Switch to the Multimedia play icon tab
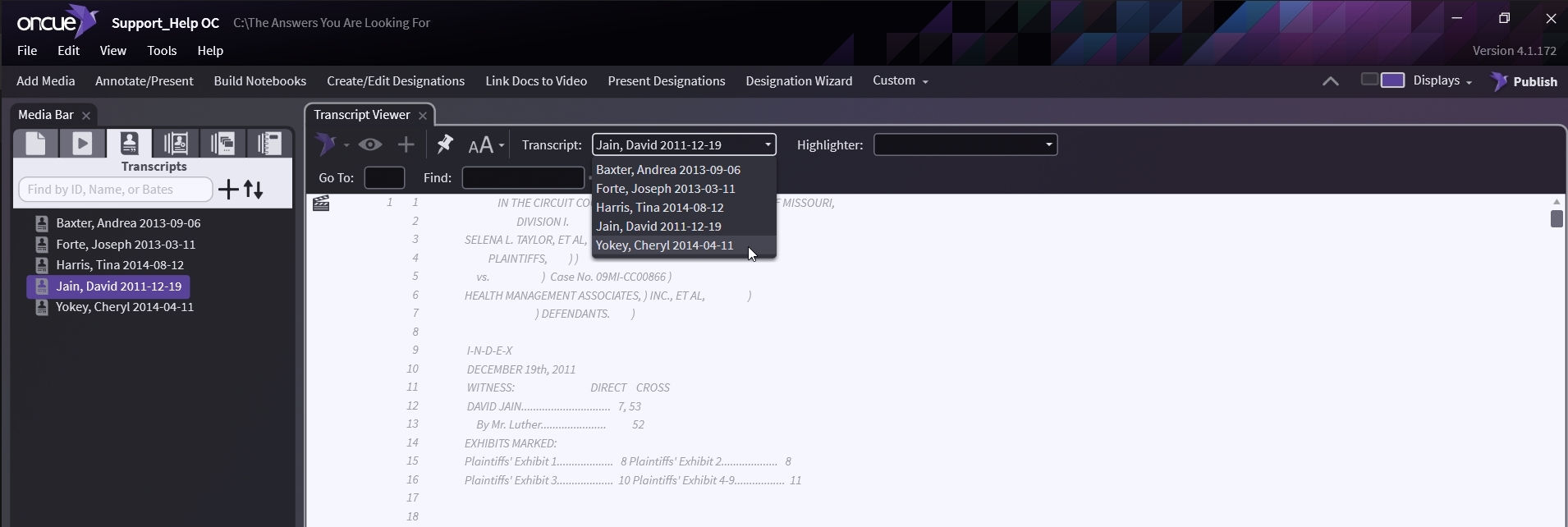This screenshot has height=527, width=1568. (82, 144)
